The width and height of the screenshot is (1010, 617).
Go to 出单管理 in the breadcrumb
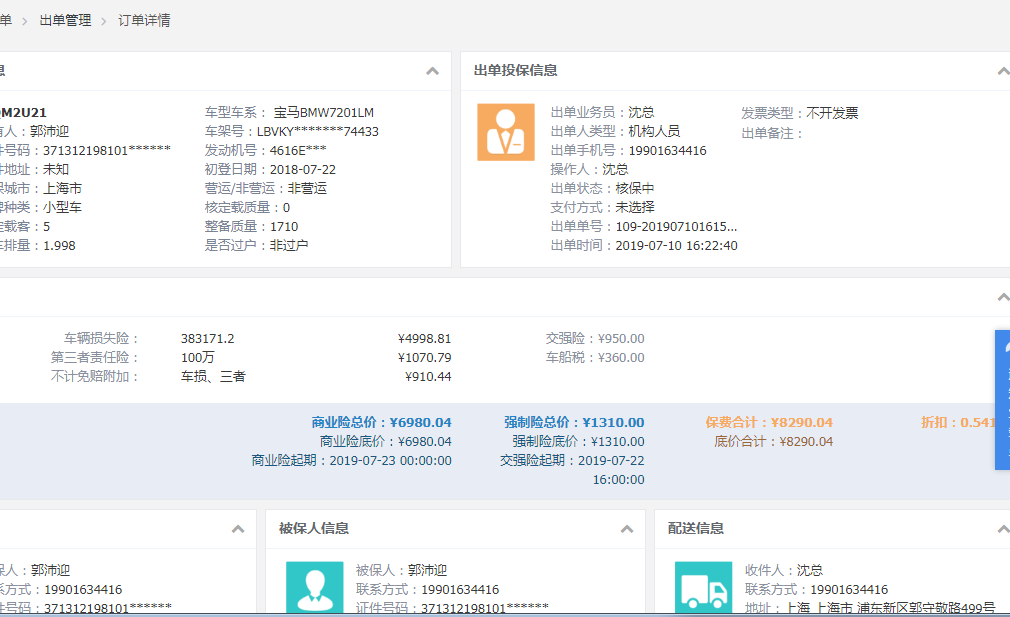pyautogui.click(x=65, y=20)
